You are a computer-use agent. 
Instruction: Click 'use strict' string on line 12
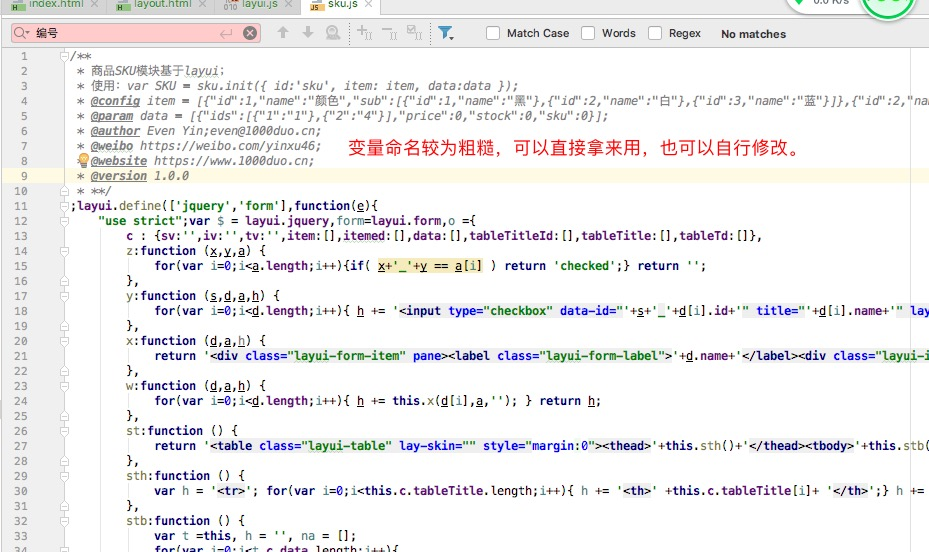click(x=140, y=221)
